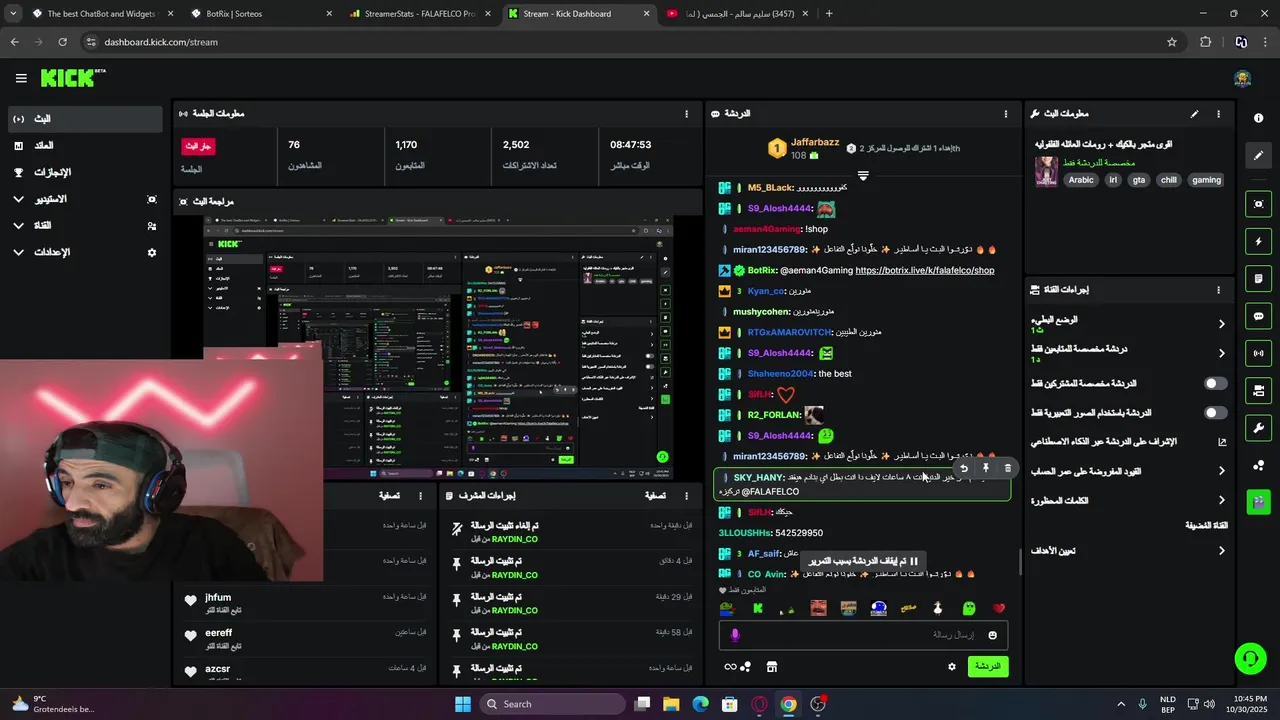Toggle subscribers-only chat switch
Screen dimensions: 1280x720
click(x=1216, y=383)
